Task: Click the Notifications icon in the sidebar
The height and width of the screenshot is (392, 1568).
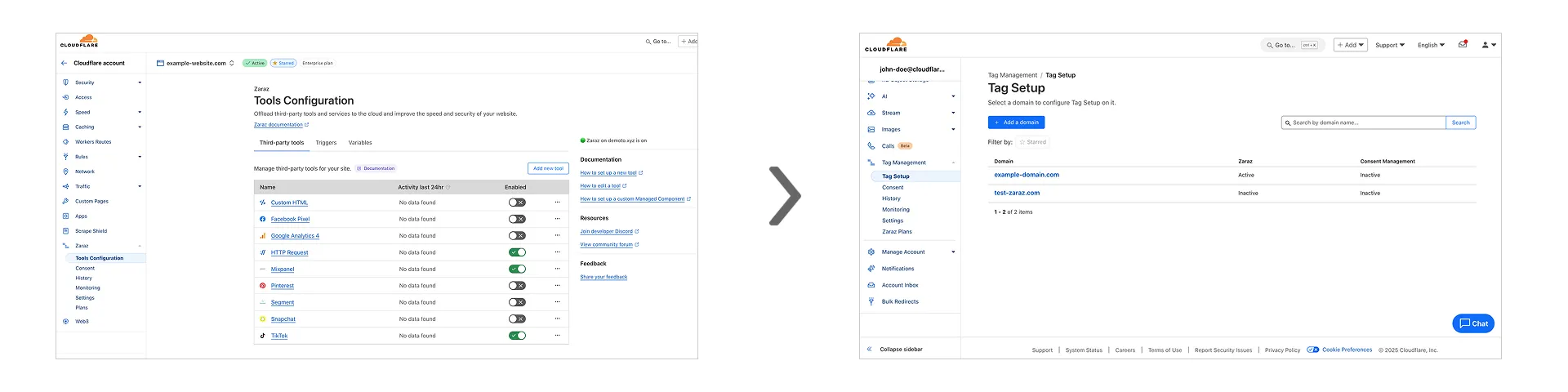Action: (x=871, y=269)
